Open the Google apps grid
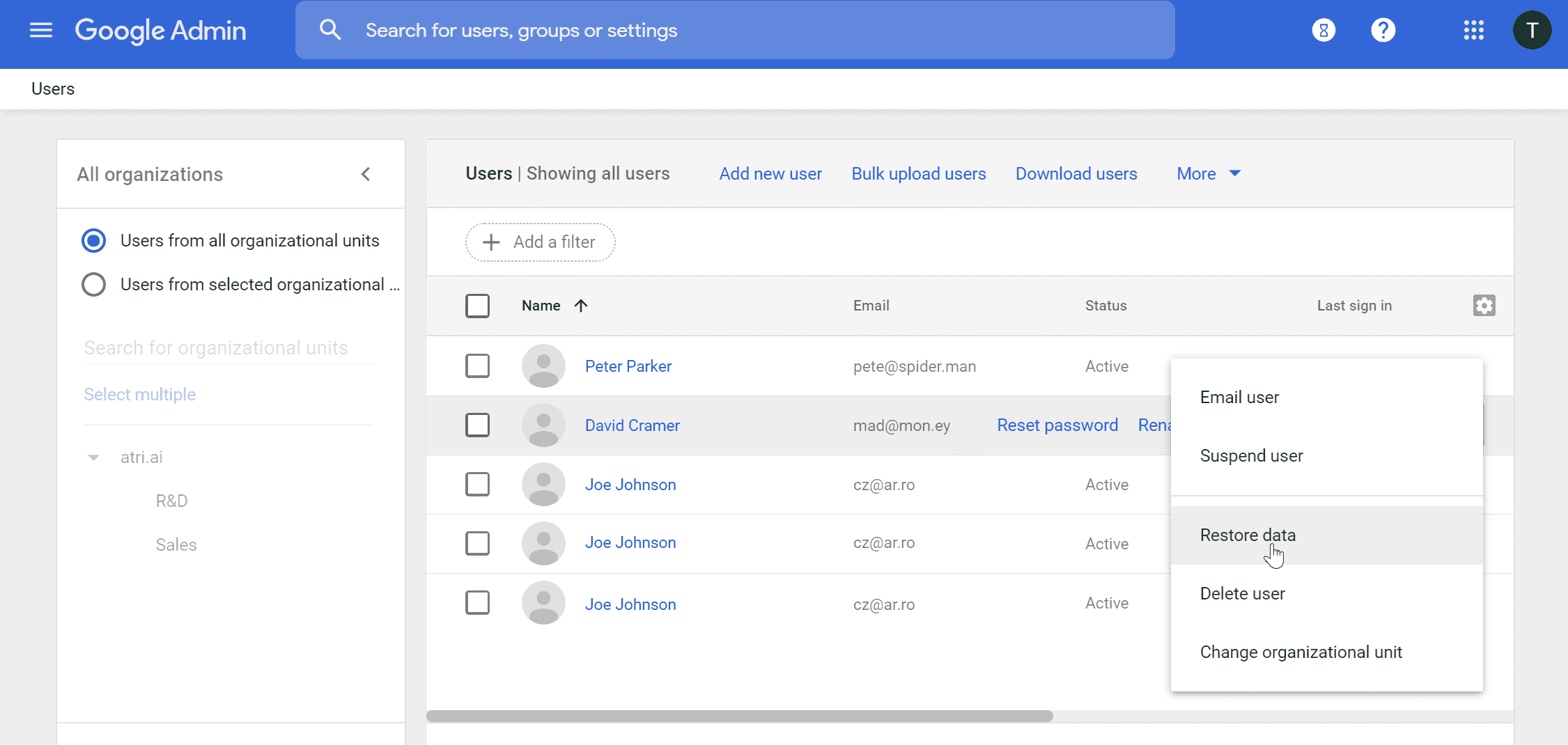 click(x=1473, y=31)
